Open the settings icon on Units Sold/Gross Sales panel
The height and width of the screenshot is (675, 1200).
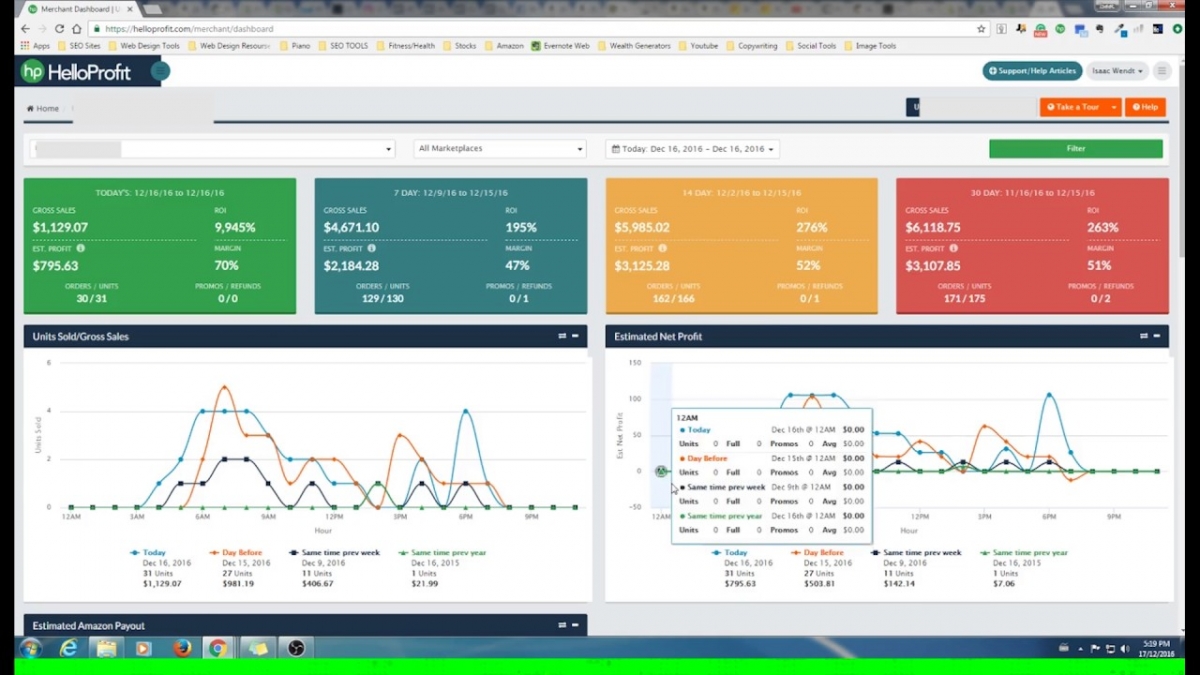[x=562, y=337]
